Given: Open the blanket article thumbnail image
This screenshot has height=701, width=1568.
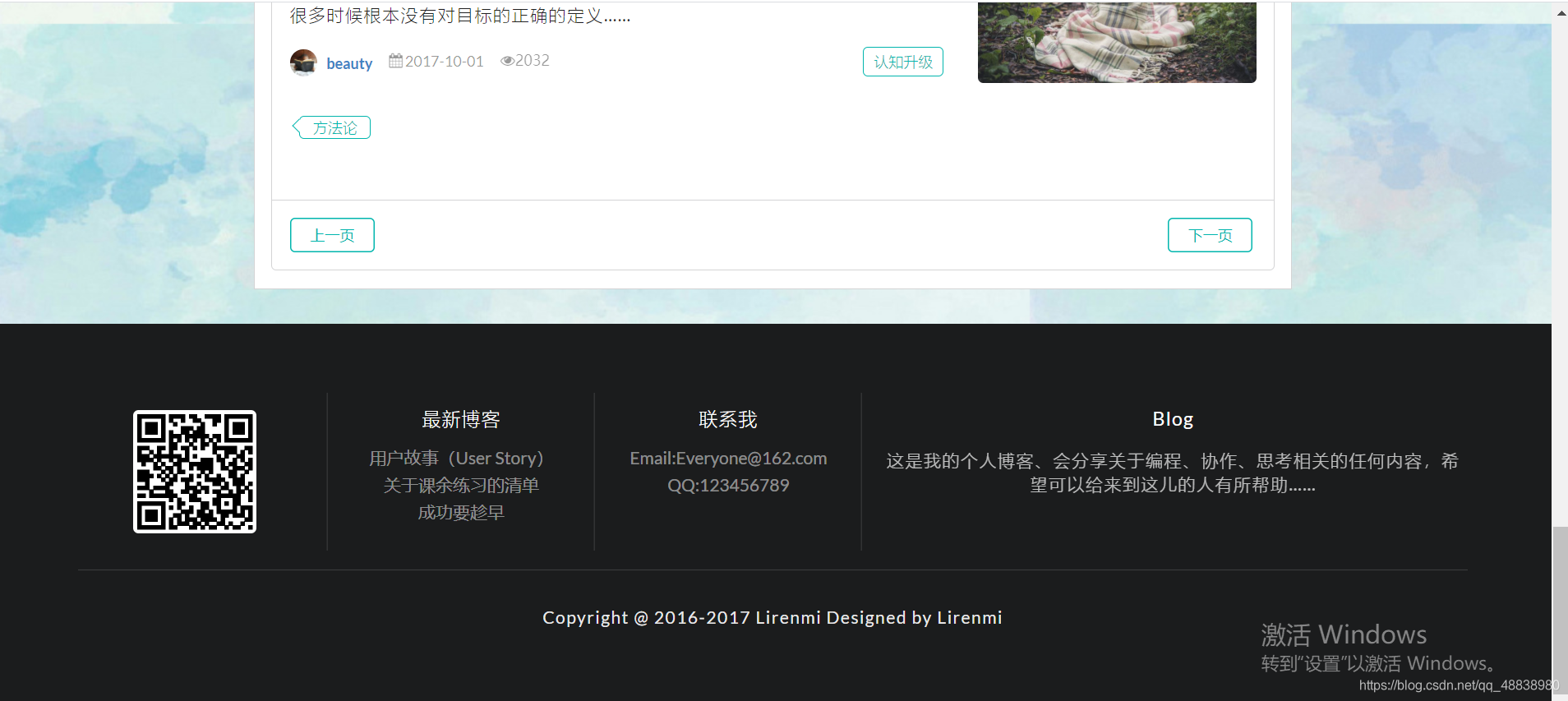Looking at the screenshot, I should coord(1117,42).
